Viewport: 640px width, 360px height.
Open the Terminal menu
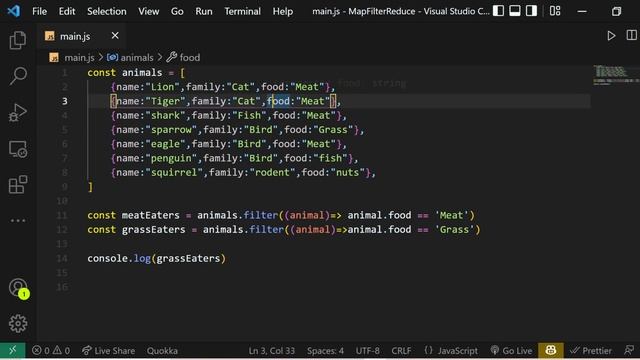pos(242,11)
